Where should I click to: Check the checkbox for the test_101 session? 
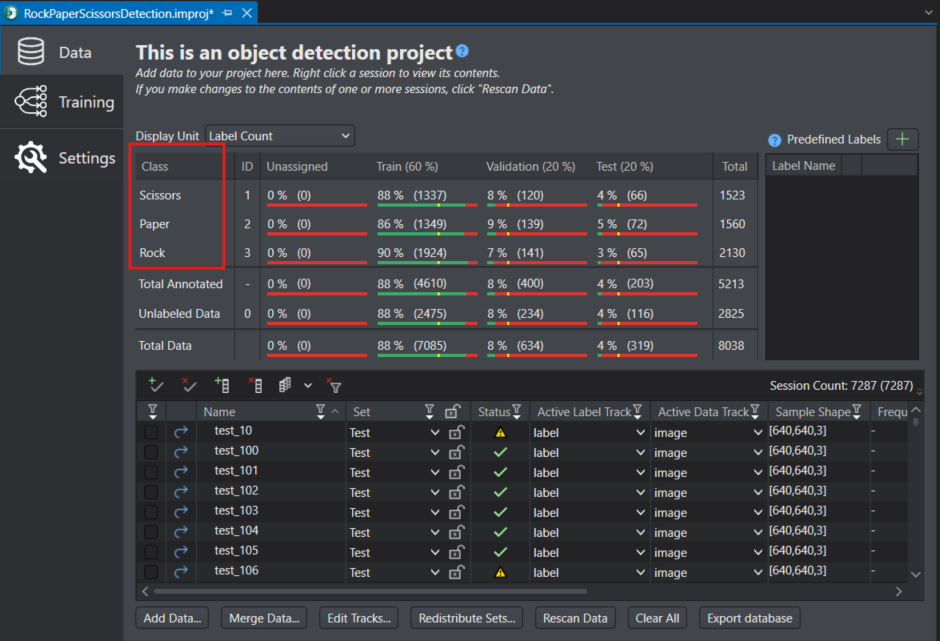click(151, 472)
